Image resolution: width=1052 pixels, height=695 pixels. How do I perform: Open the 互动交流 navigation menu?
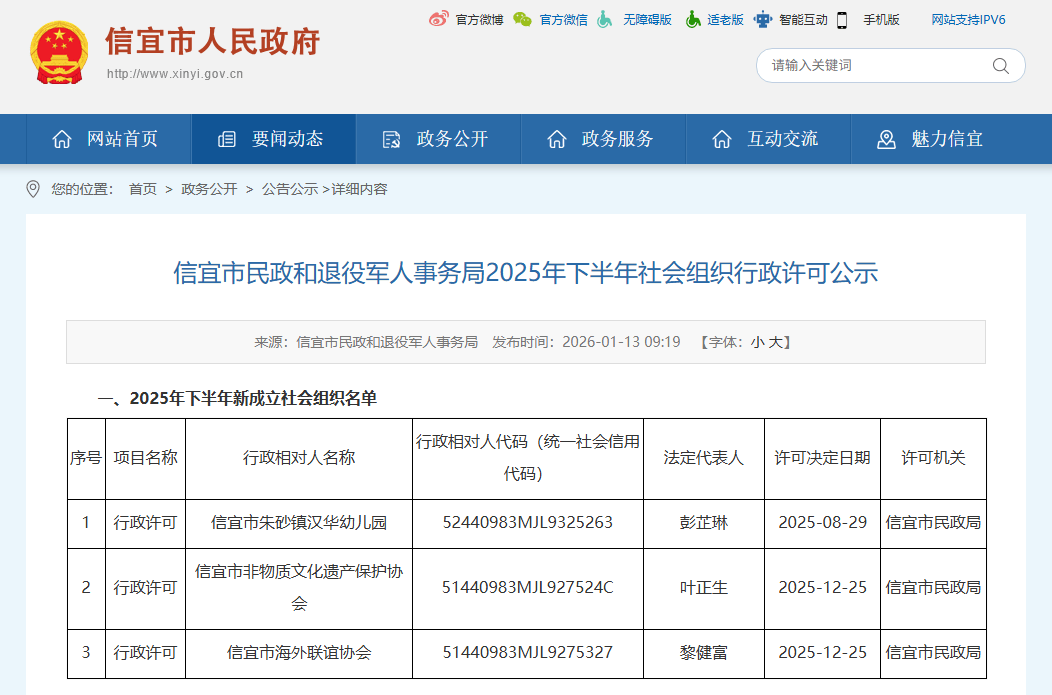769,139
